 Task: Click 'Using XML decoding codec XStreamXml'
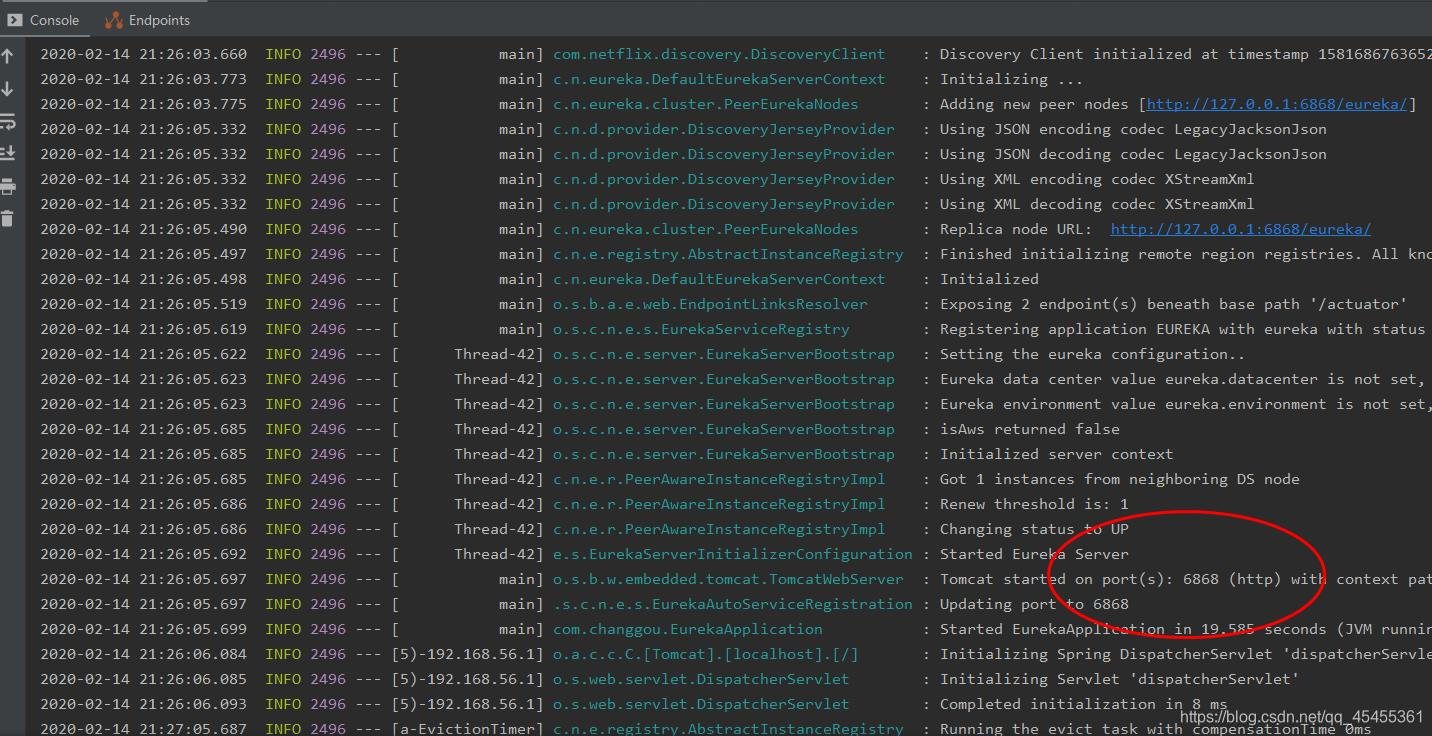pyautogui.click(x=1097, y=204)
